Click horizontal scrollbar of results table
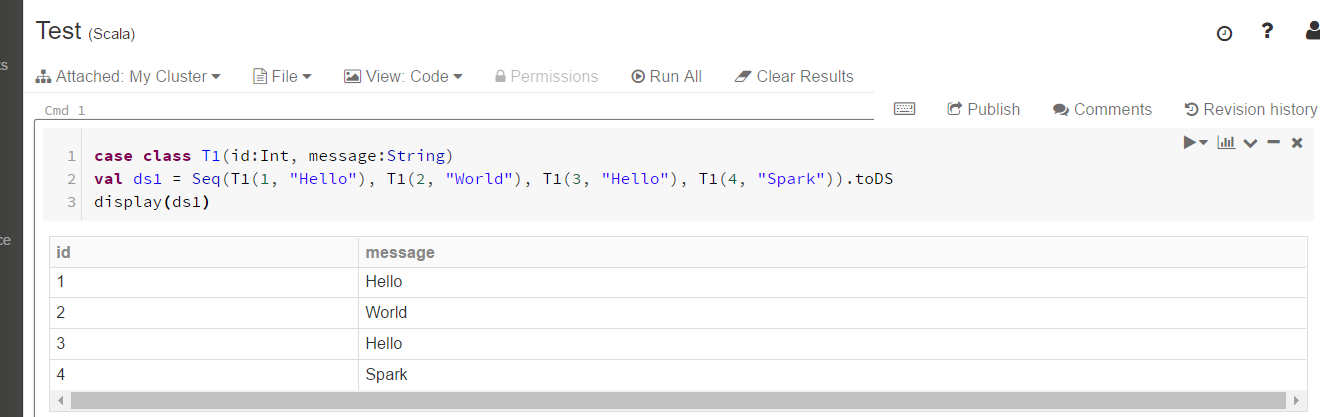This screenshot has height=417, width=1320. pos(678,401)
